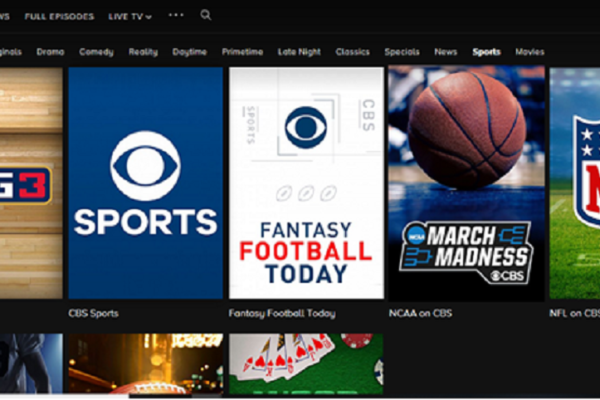Open Full Episodes in top navigation
The height and width of the screenshot is (400, 600).
point(59,16)
